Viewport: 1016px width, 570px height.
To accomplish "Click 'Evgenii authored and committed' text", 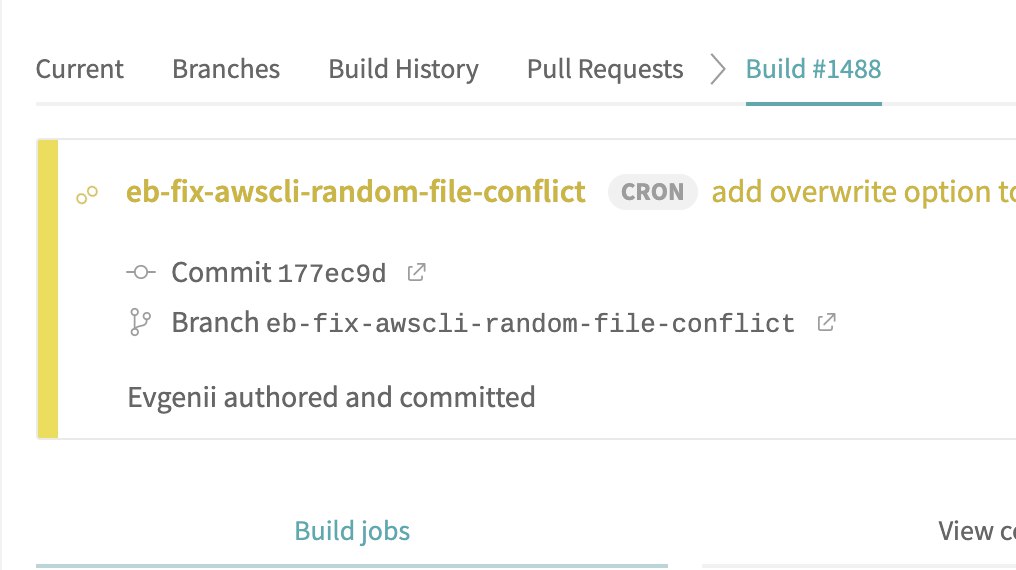I will 331,397.
